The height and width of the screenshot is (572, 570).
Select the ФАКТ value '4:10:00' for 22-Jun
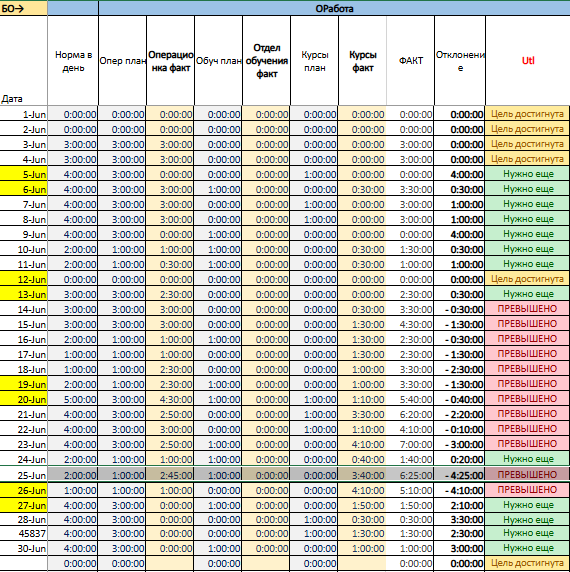coord(411,429)
